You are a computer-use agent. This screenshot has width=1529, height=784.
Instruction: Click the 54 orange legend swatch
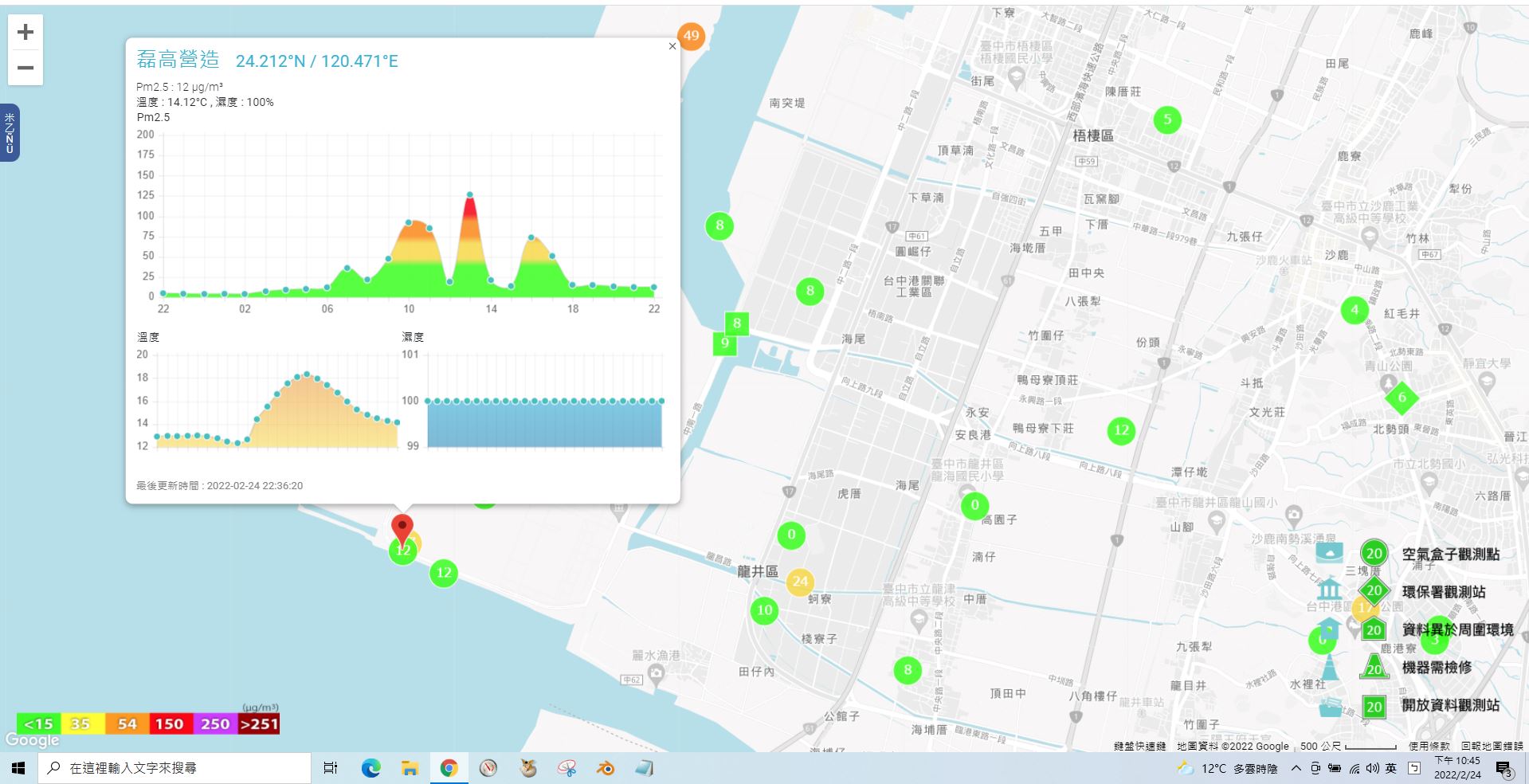tap(127, 724)
